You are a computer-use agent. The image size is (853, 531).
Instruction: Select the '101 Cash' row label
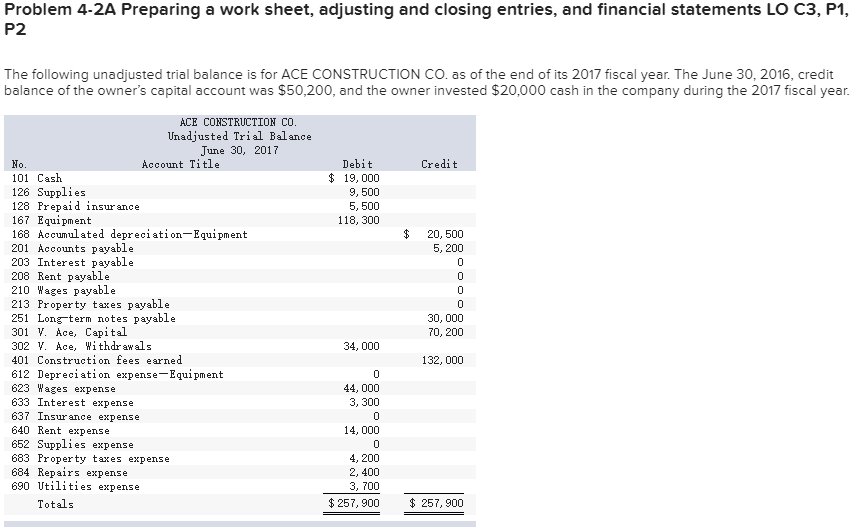pos(37,178)
